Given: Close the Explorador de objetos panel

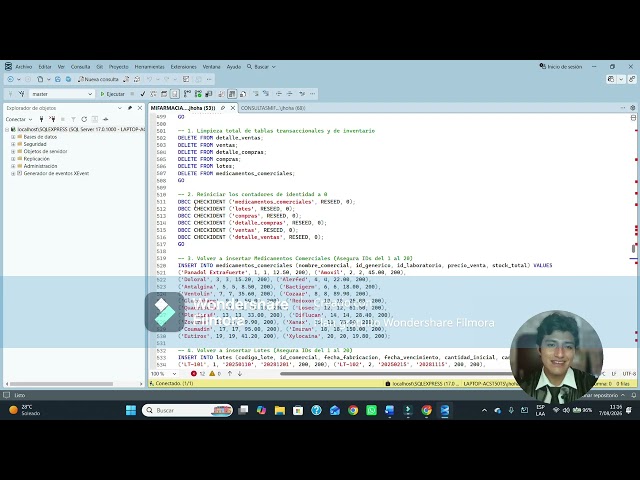Looking at the screenshot, I should click(140, 108).
